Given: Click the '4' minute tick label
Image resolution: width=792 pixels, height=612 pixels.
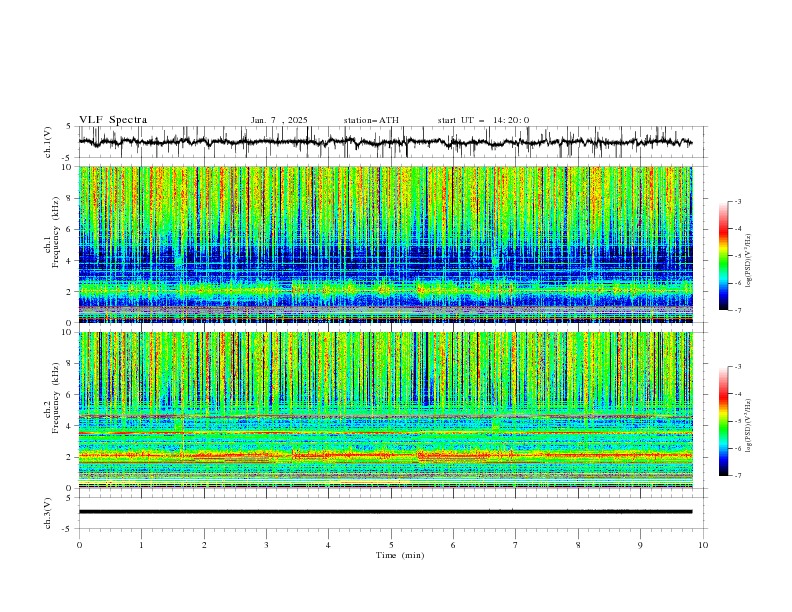Looking at the screenshot, I should 328,545.
